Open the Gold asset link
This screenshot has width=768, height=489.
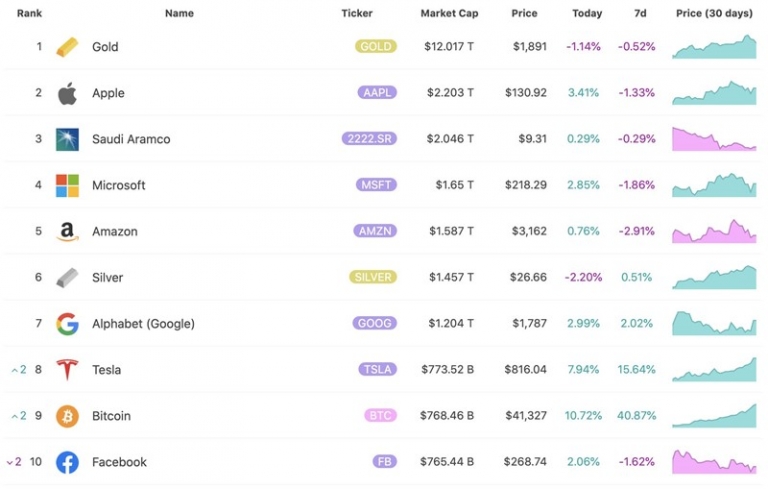click(x=105, y=47)
